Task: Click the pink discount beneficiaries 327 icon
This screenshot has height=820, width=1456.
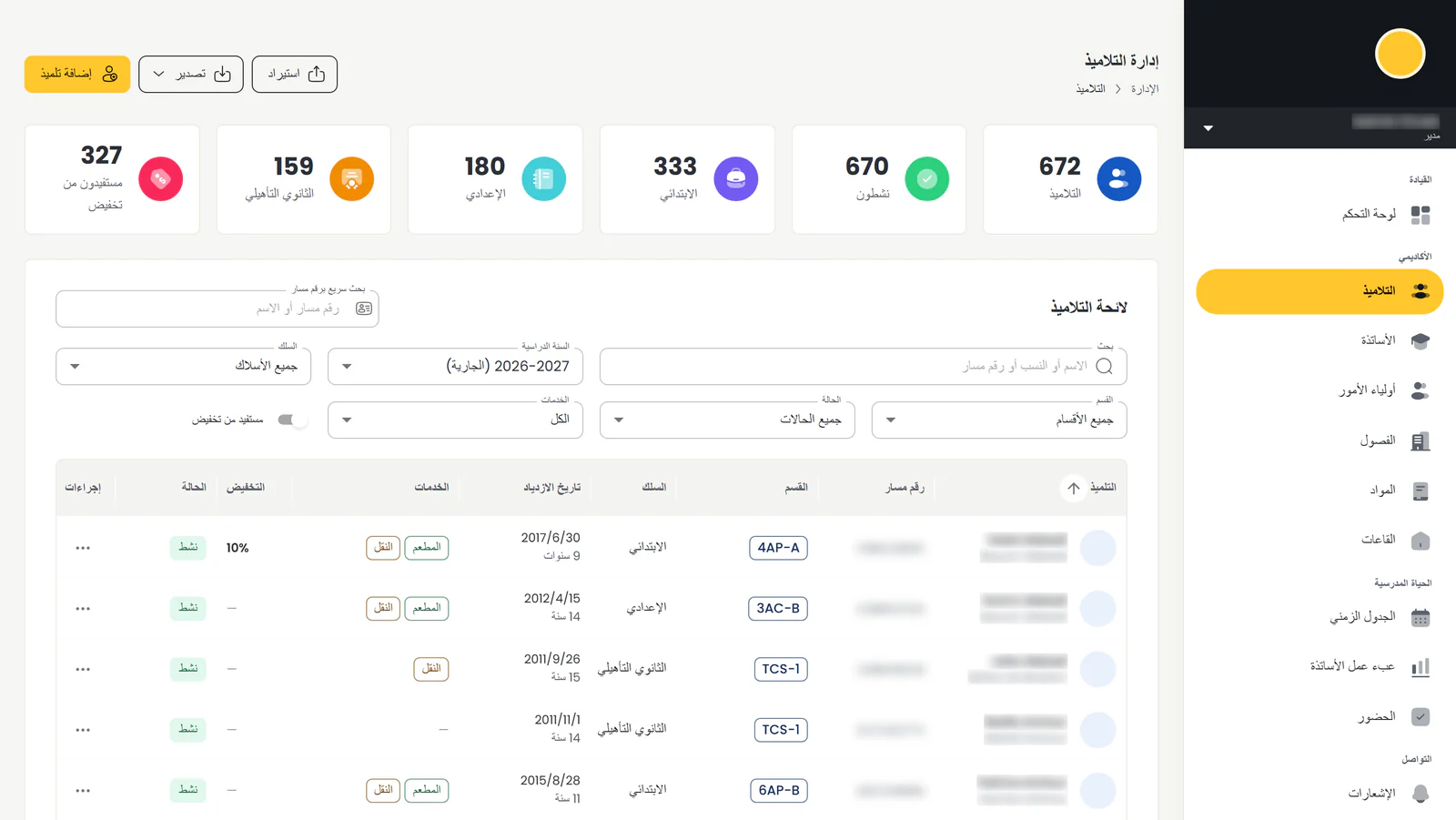Action: coord(161,179)
